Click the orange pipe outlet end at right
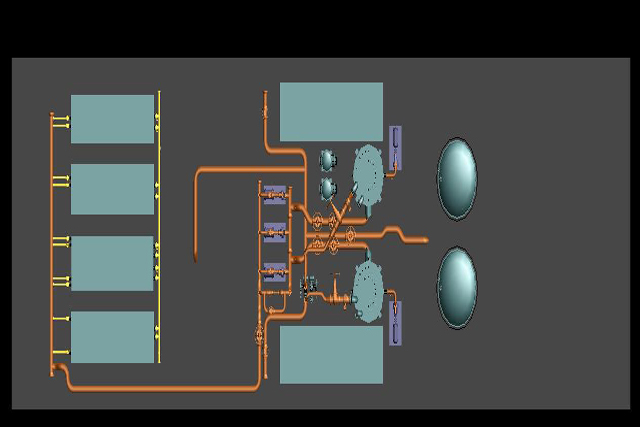This screenshot has width=640, height=427. [x=425, y=240]
